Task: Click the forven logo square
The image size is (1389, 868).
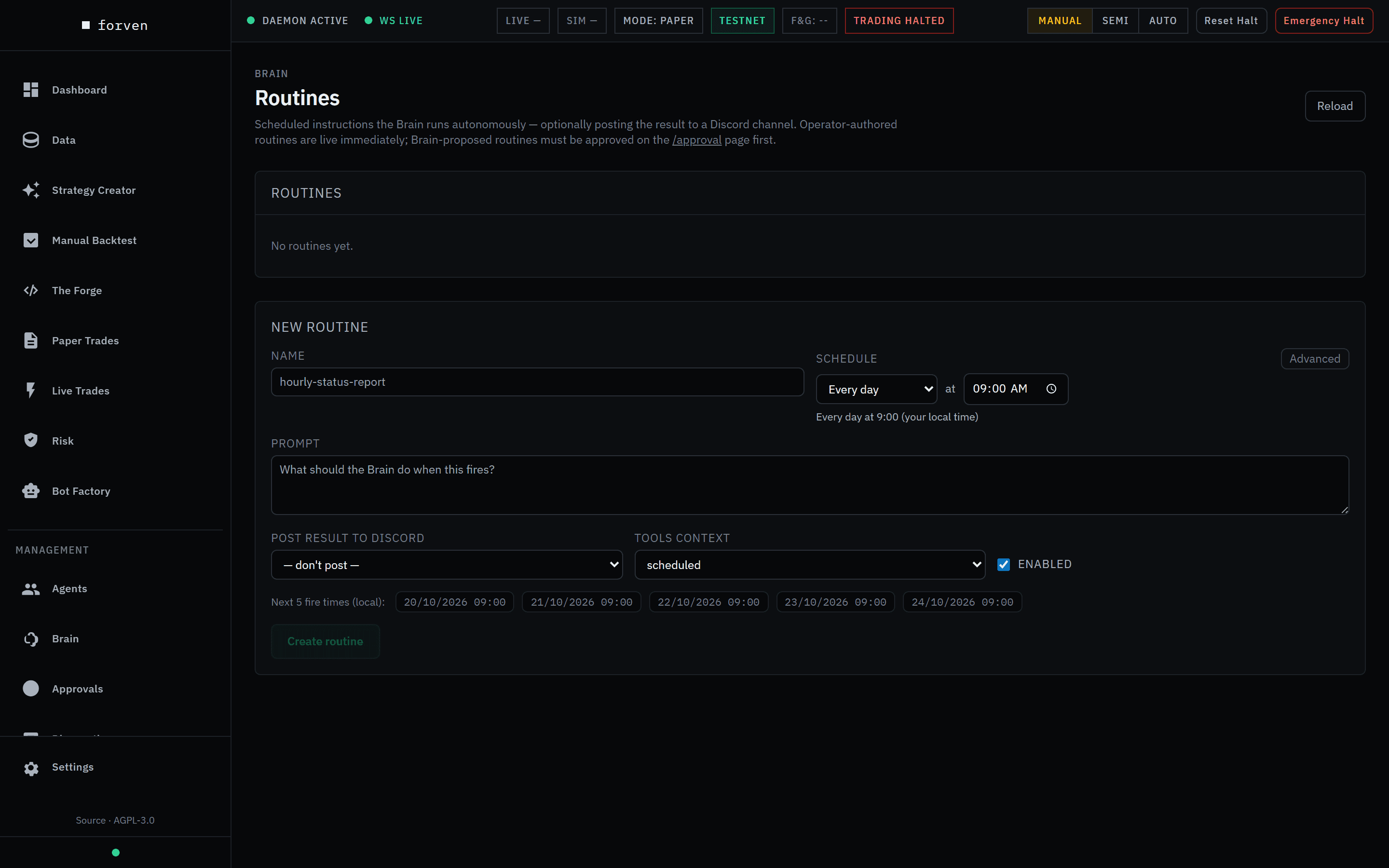Action: tap(86, 25)
